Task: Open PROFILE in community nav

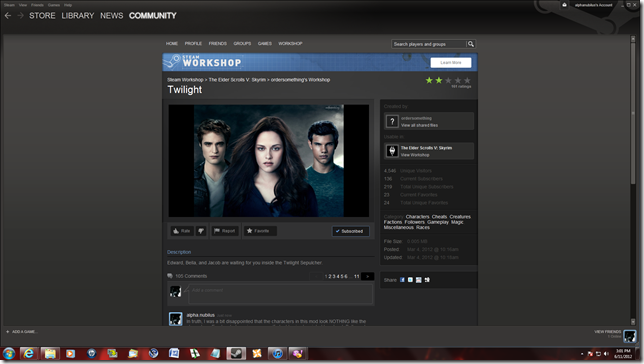Action: (x=193, y=44)
